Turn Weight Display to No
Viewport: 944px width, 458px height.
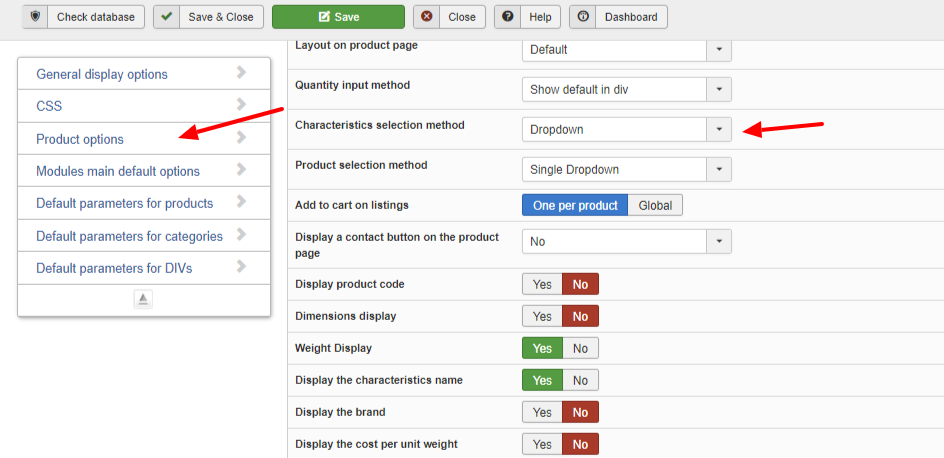[x=580, y=348]
